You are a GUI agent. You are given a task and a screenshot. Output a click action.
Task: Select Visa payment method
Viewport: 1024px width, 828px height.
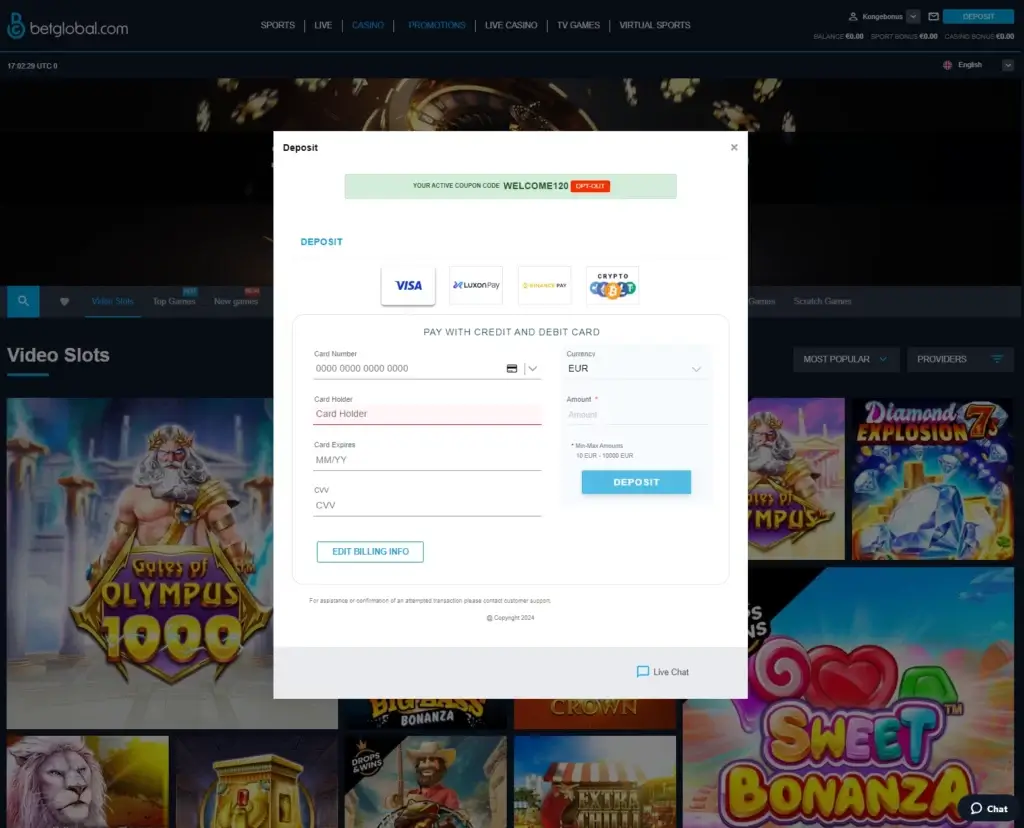pos(408,285)
